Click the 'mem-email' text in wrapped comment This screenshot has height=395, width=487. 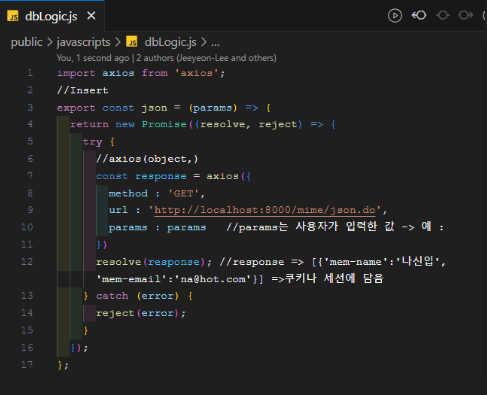(x=131, y=279)
